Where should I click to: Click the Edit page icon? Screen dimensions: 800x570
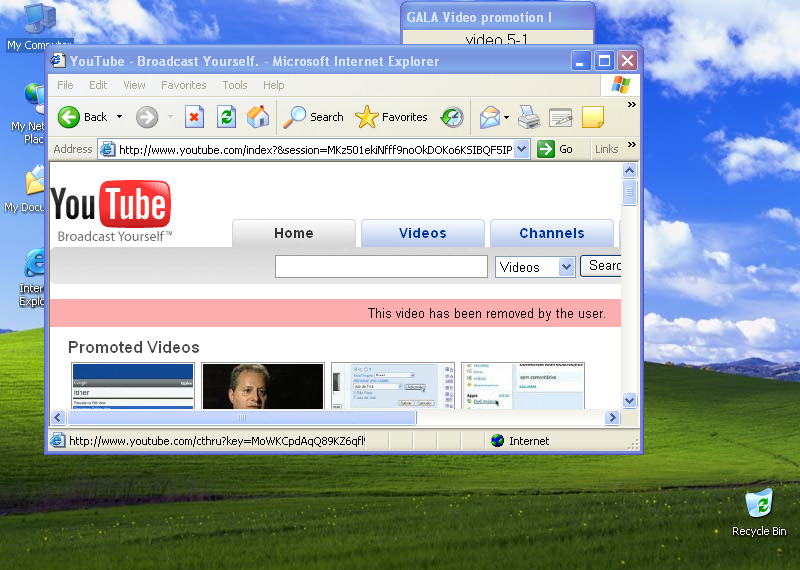[561, 117]
